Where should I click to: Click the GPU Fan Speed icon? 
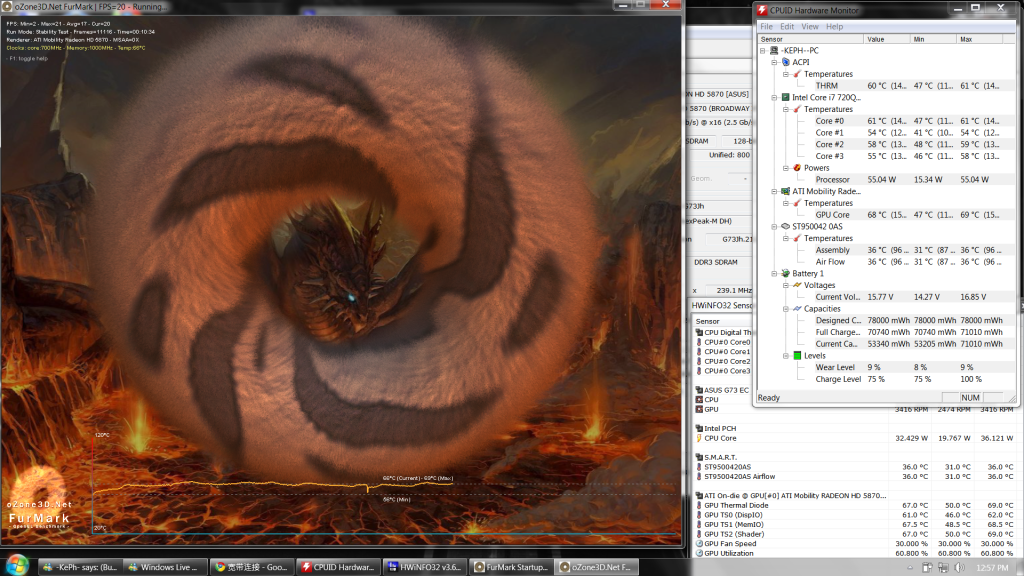699,543
